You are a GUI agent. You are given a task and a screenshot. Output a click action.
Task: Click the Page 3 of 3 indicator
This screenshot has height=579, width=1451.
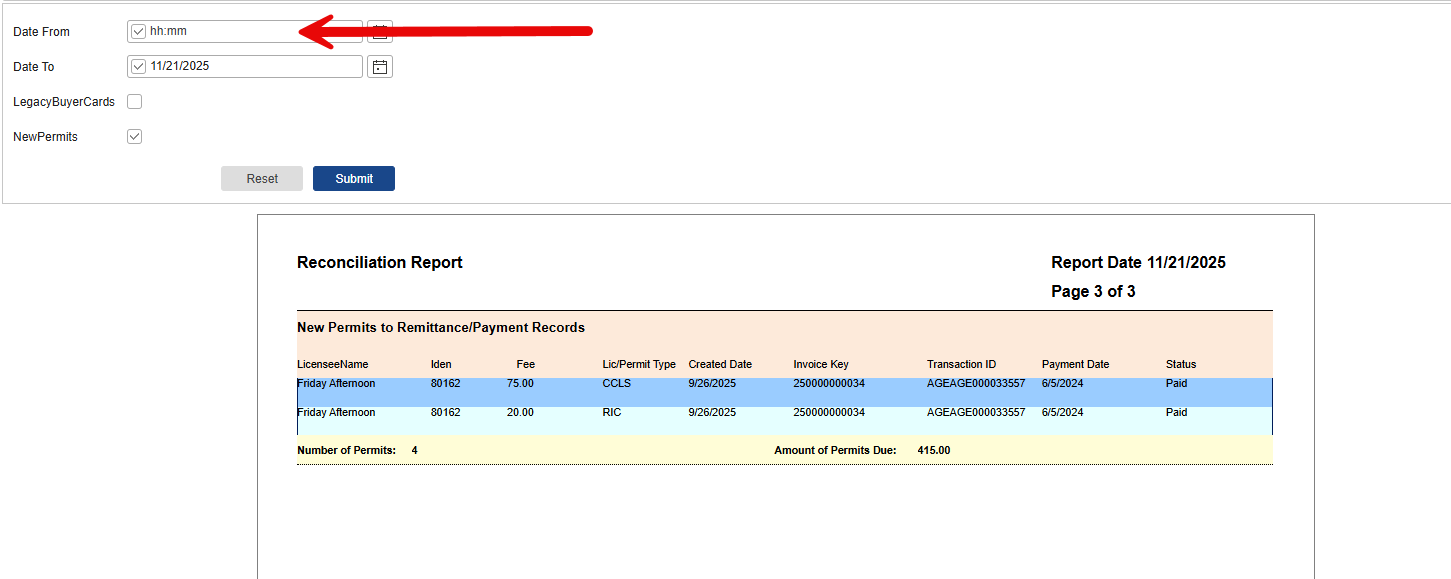coord(1093,292)
